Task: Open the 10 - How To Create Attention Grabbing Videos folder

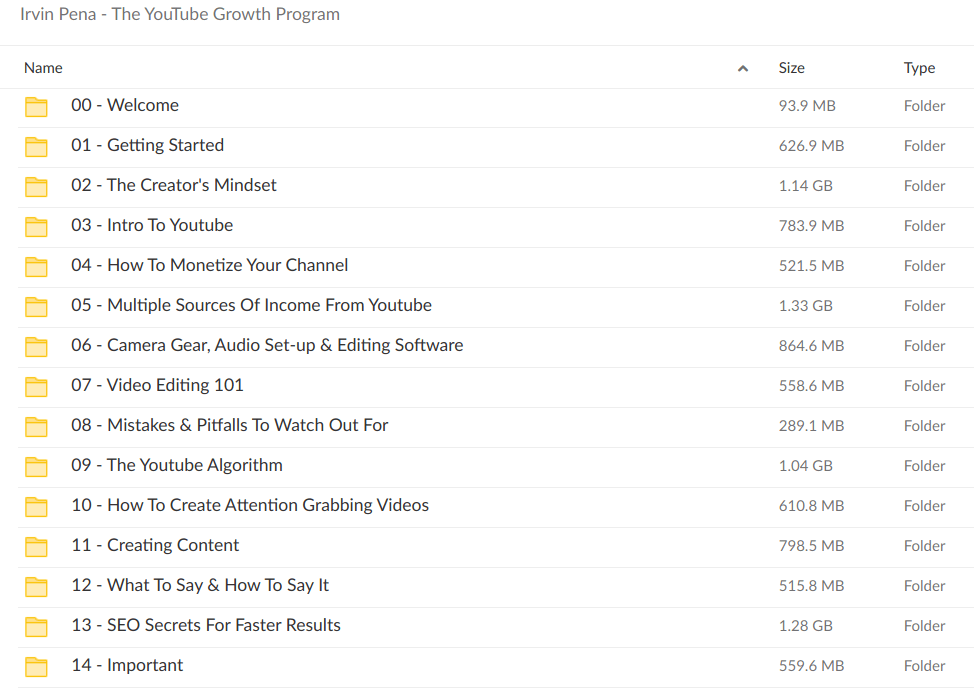Action: [249, 505]
